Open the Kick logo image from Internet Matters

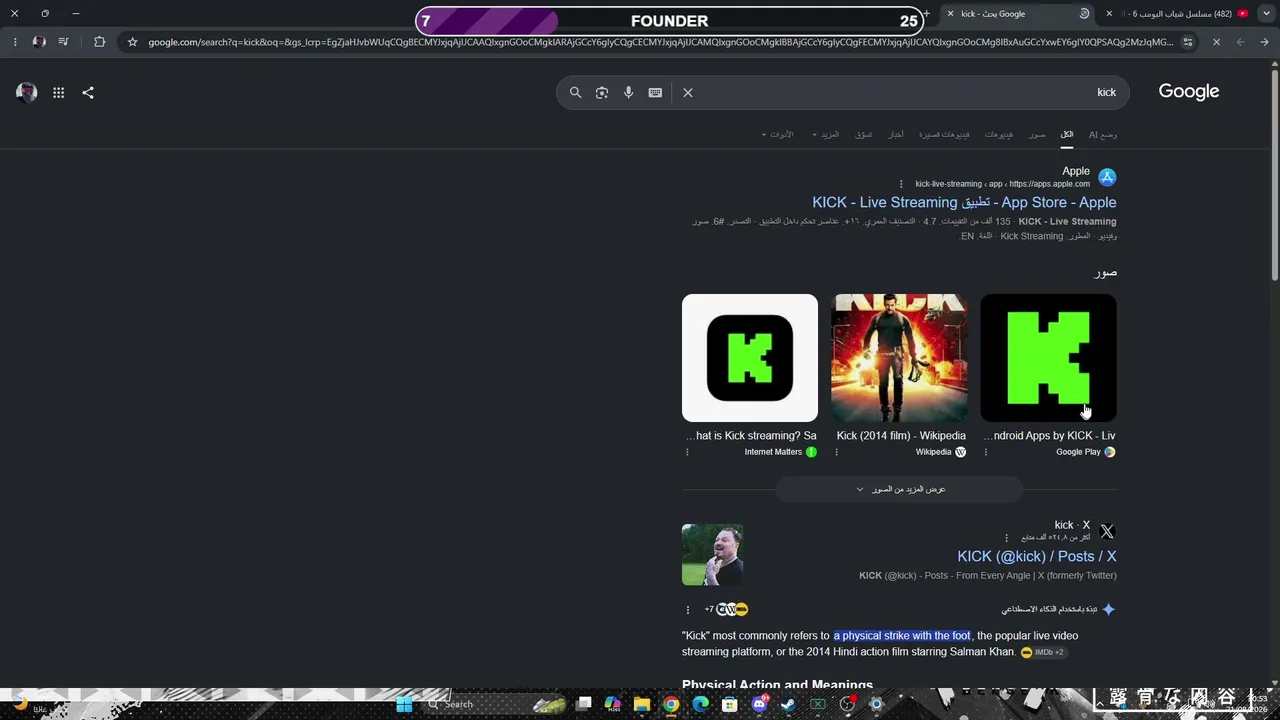tap(750, 358)
